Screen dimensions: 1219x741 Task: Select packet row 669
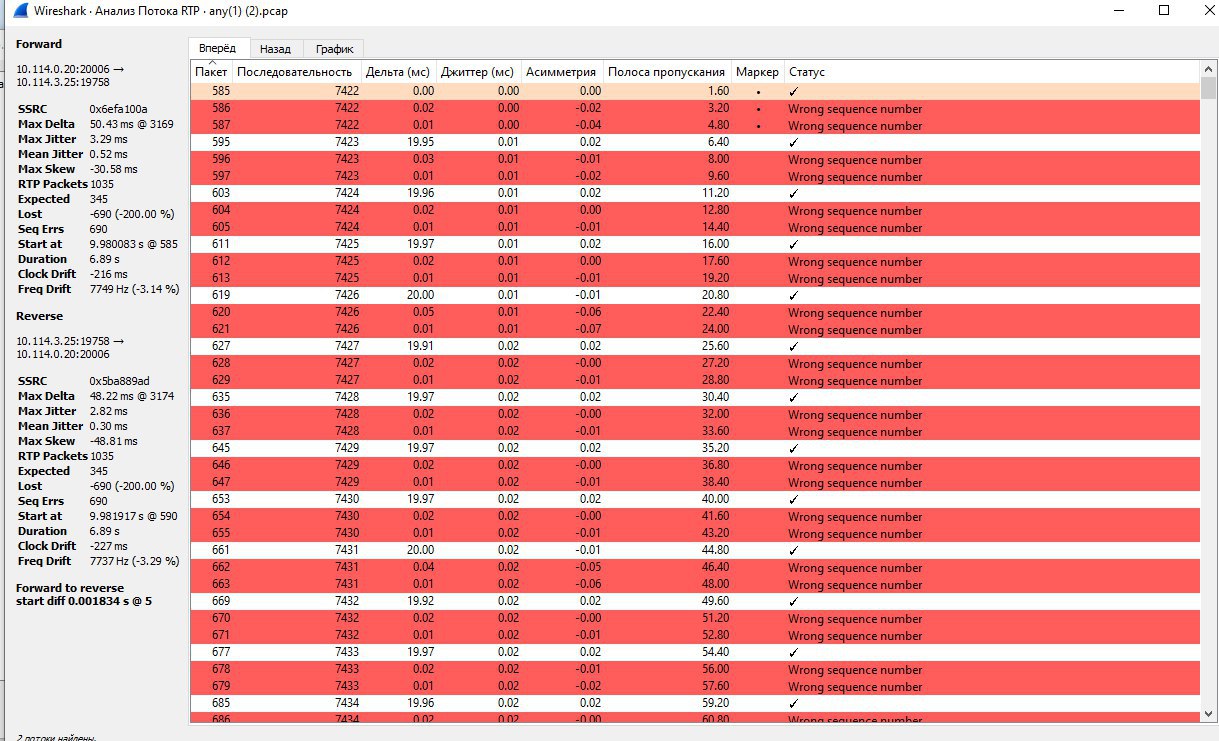(x=695, y=601)
